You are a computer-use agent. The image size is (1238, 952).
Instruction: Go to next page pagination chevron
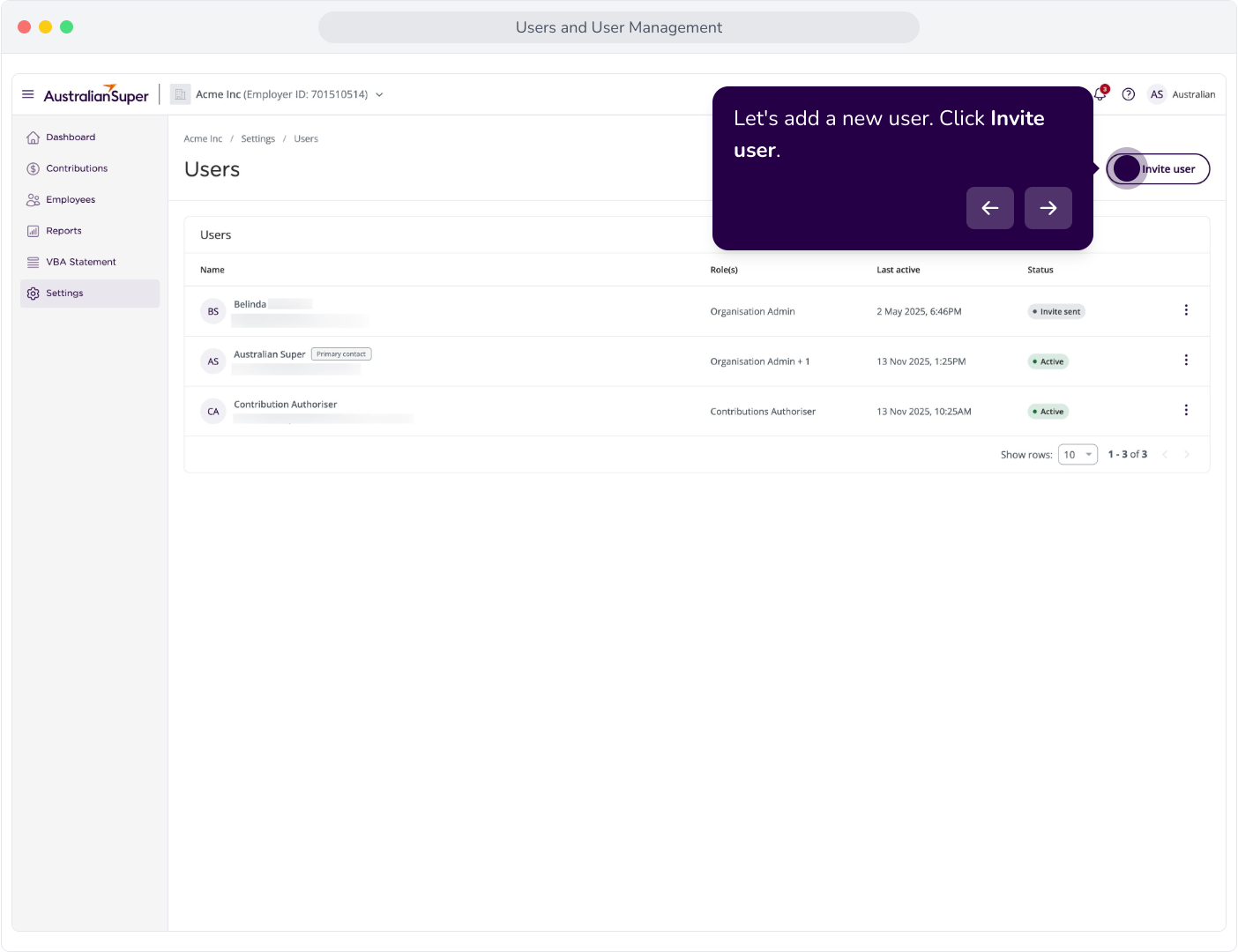coord(1187,455)
